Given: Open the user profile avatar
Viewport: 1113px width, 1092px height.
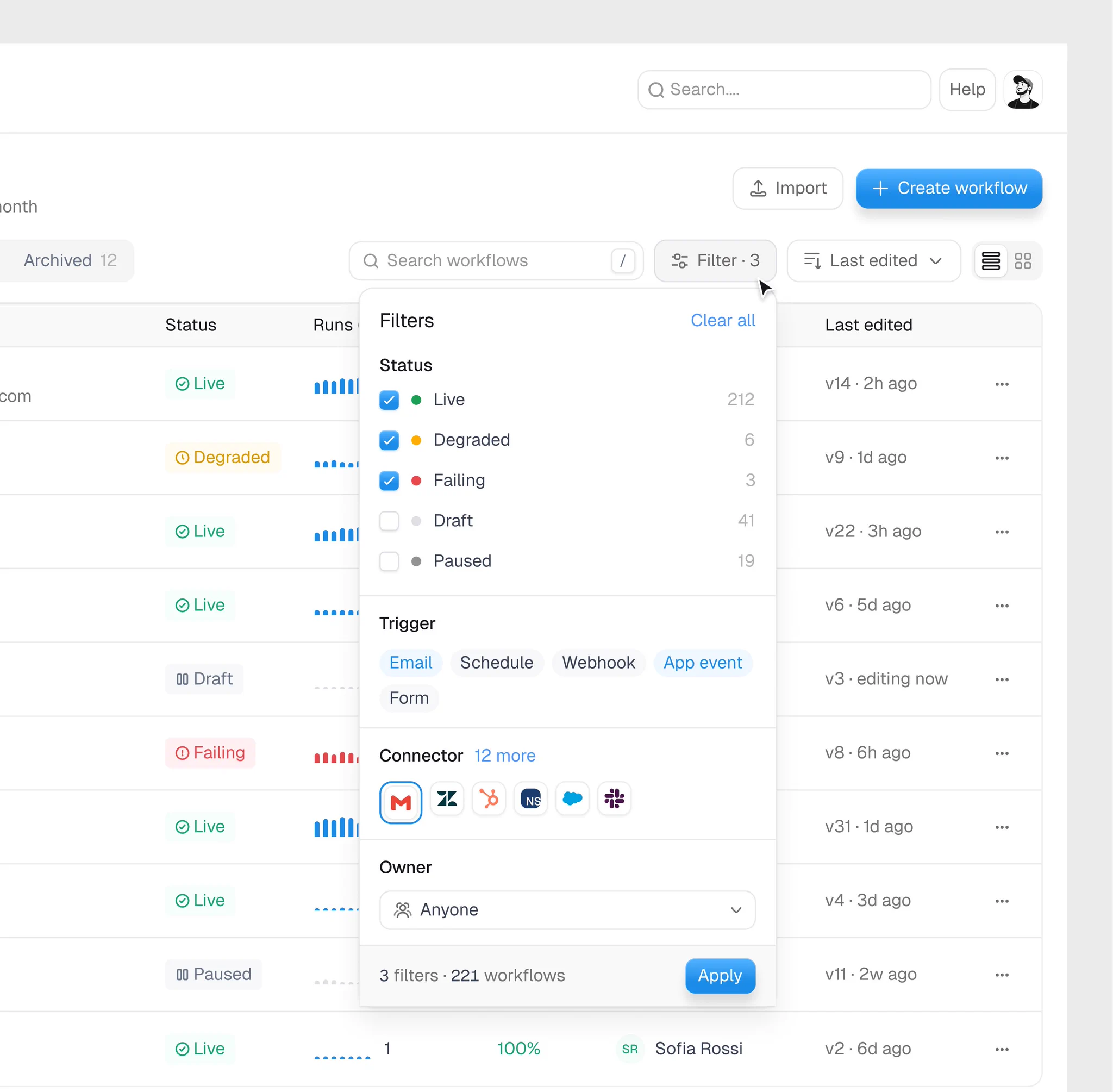Looking at the screenshot, I should (x=1023, y=90).
